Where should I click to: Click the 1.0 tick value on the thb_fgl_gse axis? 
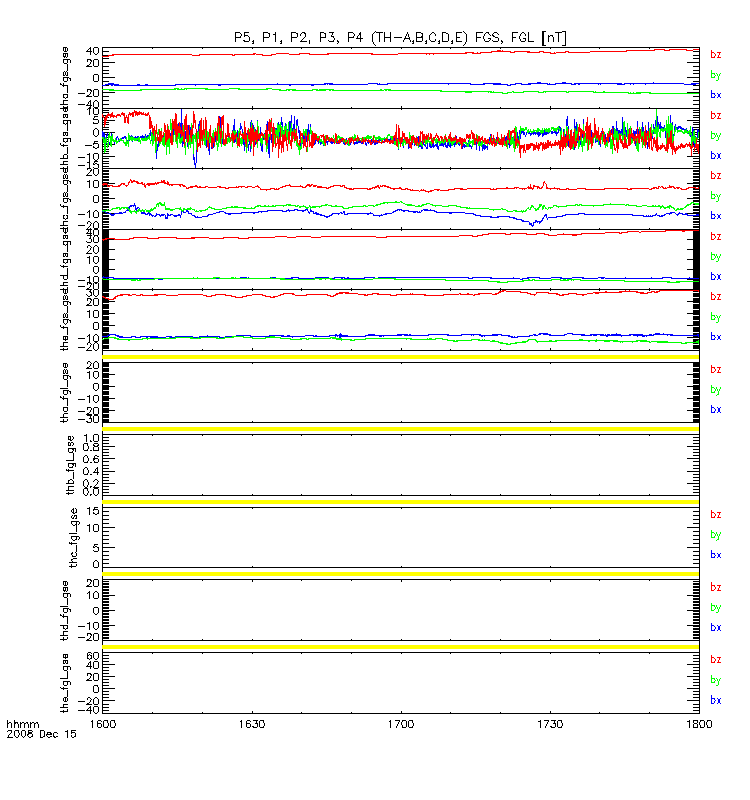point(91,438)
